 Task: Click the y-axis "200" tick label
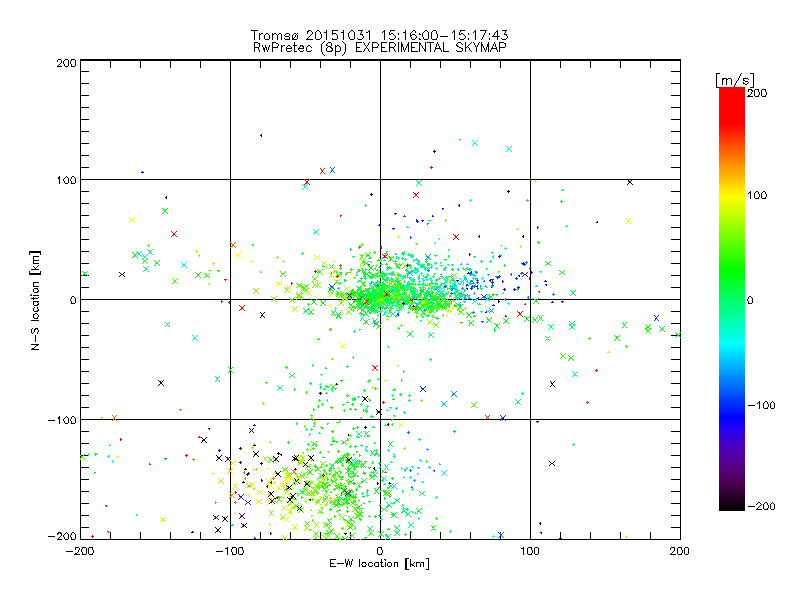click(x=66, y=63)
